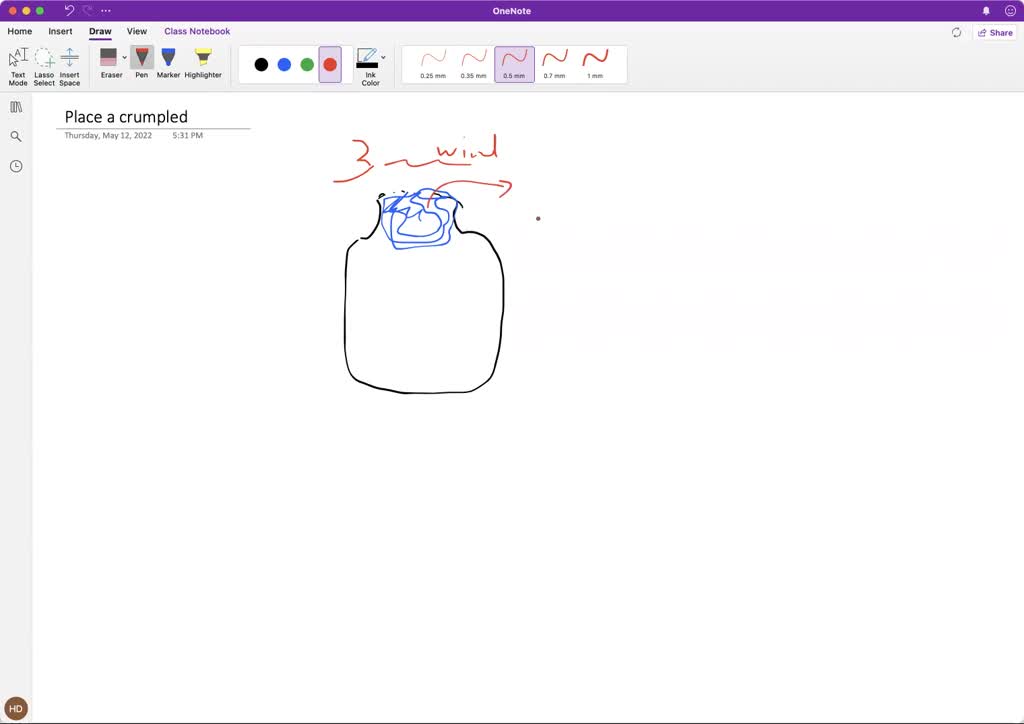
Task: Select the Lasso Select tool
Action: 44,65
